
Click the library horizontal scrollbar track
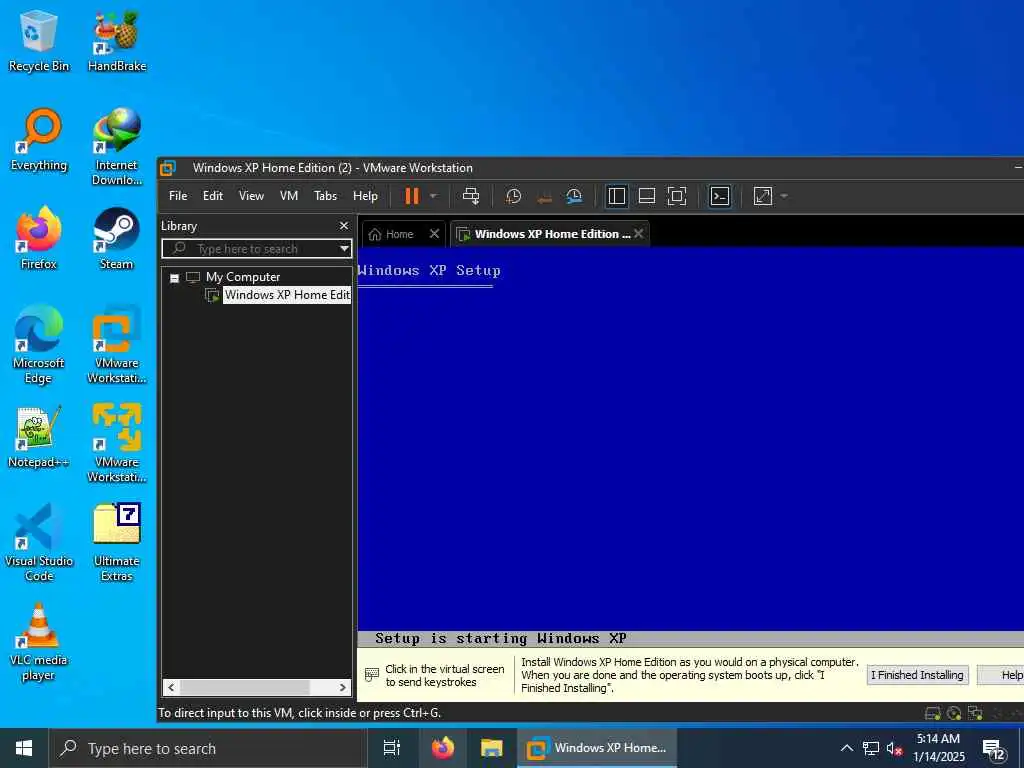(x=257, y=687)
